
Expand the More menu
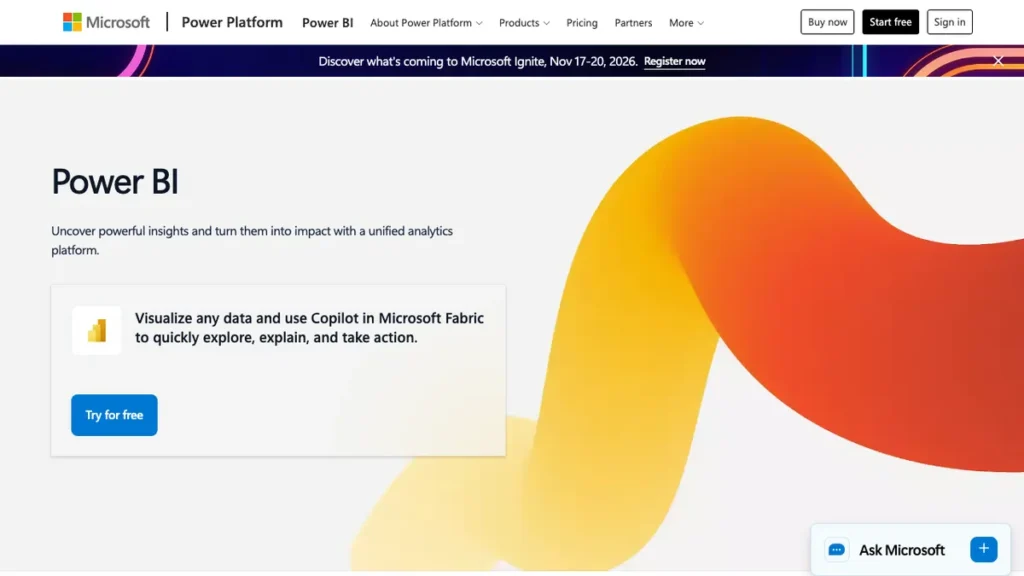686,22
